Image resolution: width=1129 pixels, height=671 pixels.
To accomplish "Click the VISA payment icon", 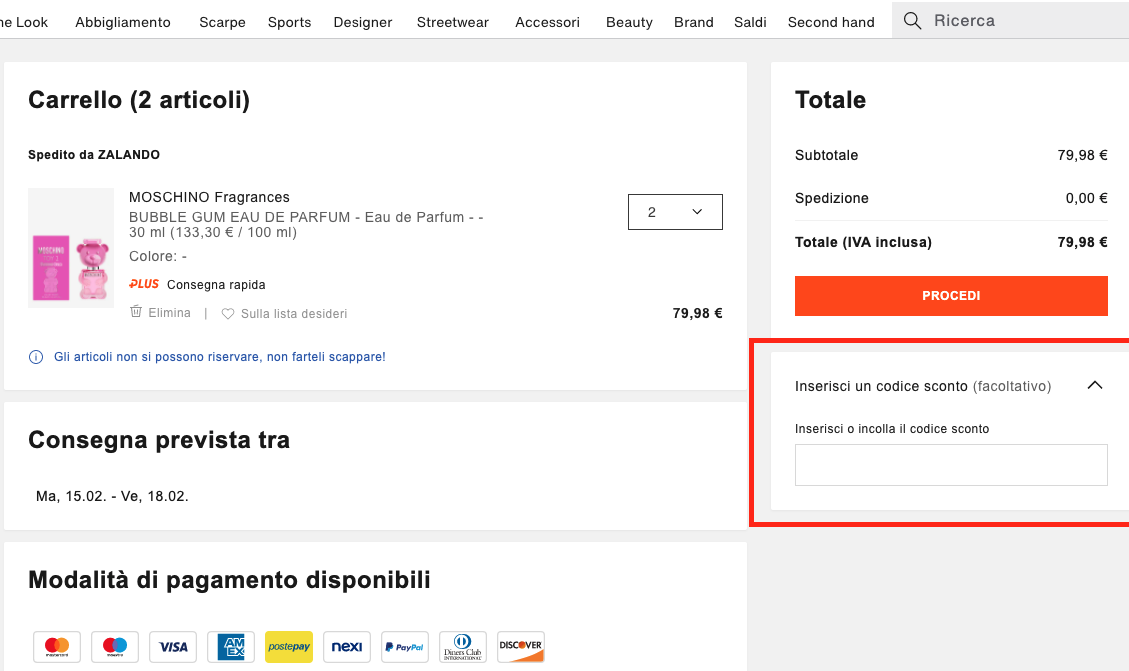I will [173, 647].
